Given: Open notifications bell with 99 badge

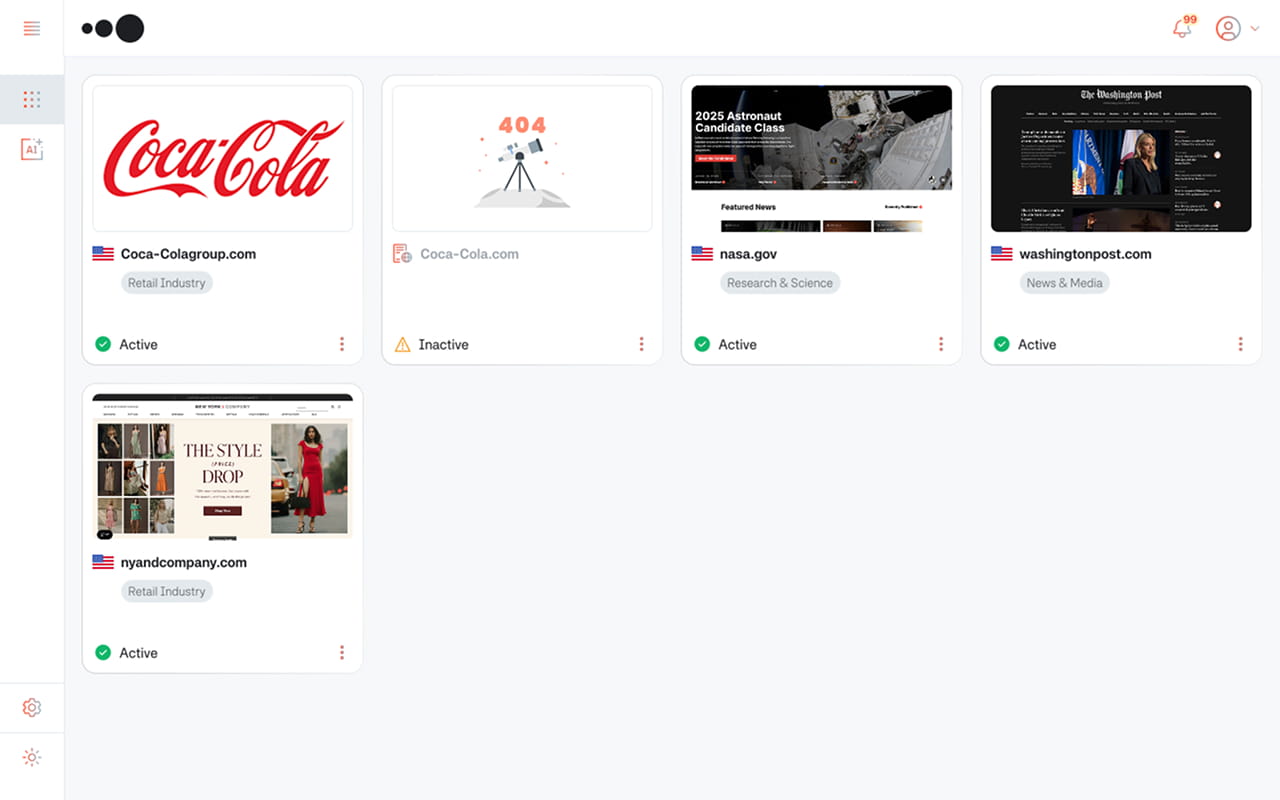Looking at the screenshot, I should [x=1183, y=27].
